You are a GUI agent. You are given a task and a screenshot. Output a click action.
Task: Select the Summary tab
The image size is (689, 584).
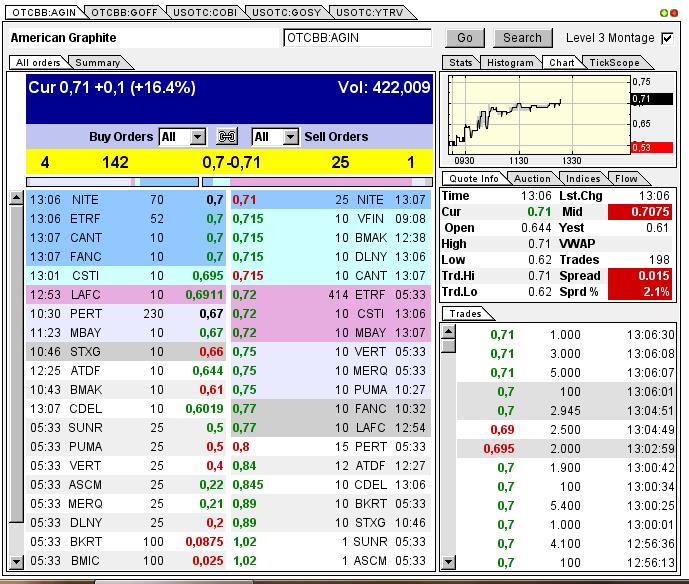click(x=97, y=63)
